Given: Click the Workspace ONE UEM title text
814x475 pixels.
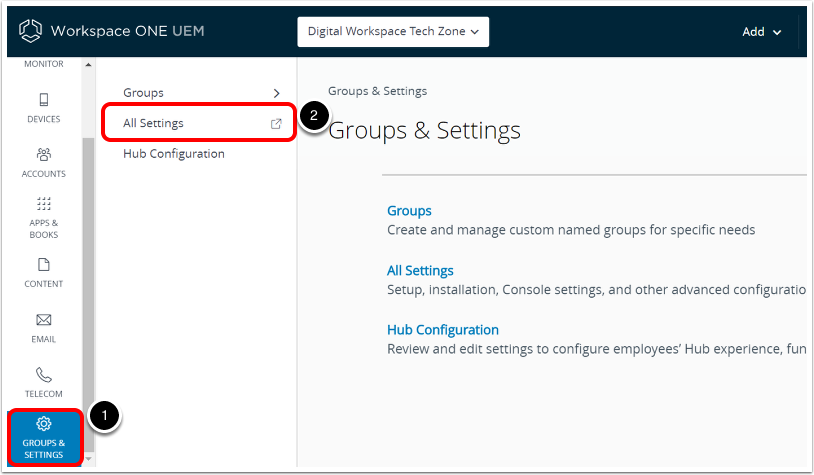Looking at the screenshot, I should click(x=128, y=31).
